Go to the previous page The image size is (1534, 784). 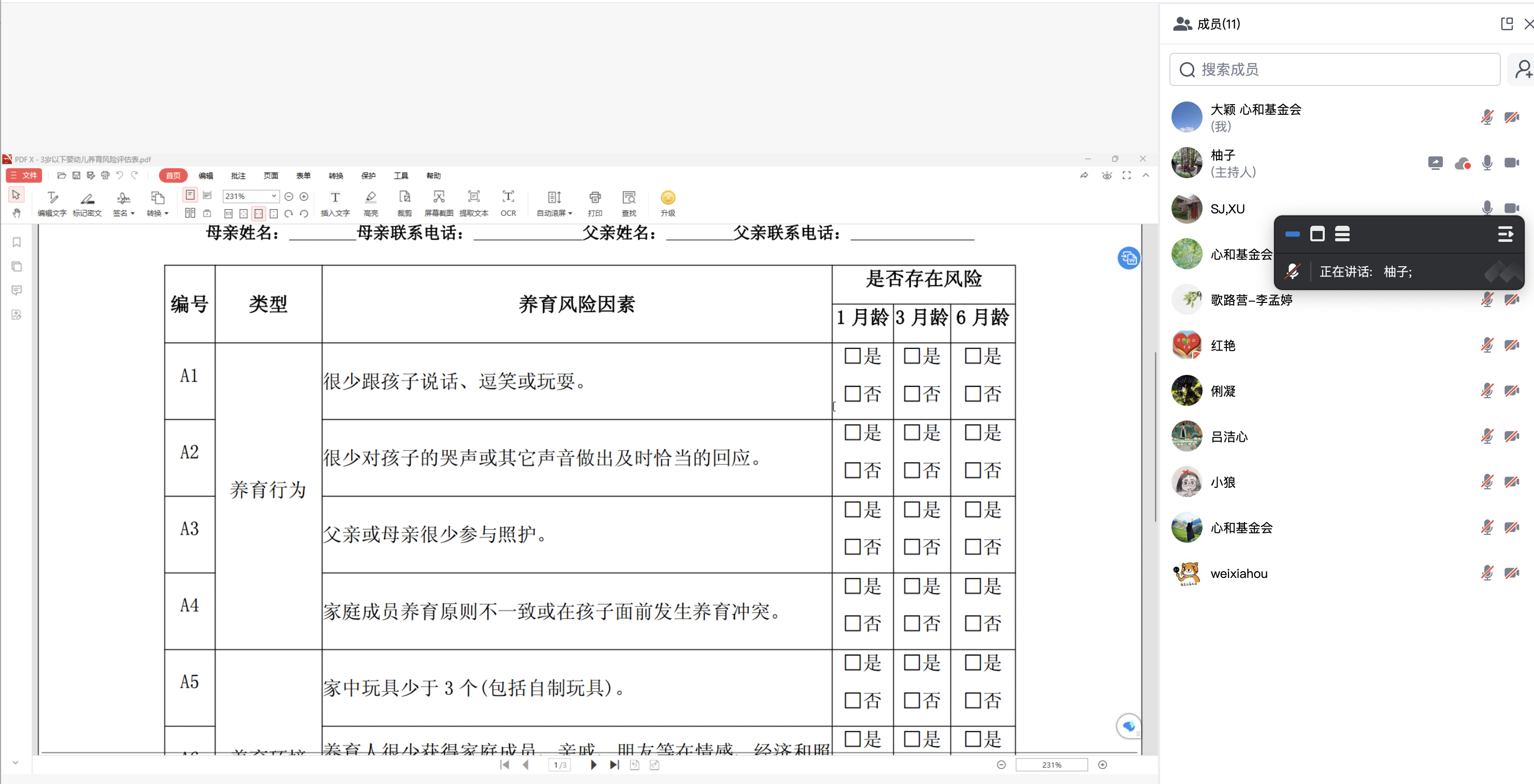click(x=525, y=764)
